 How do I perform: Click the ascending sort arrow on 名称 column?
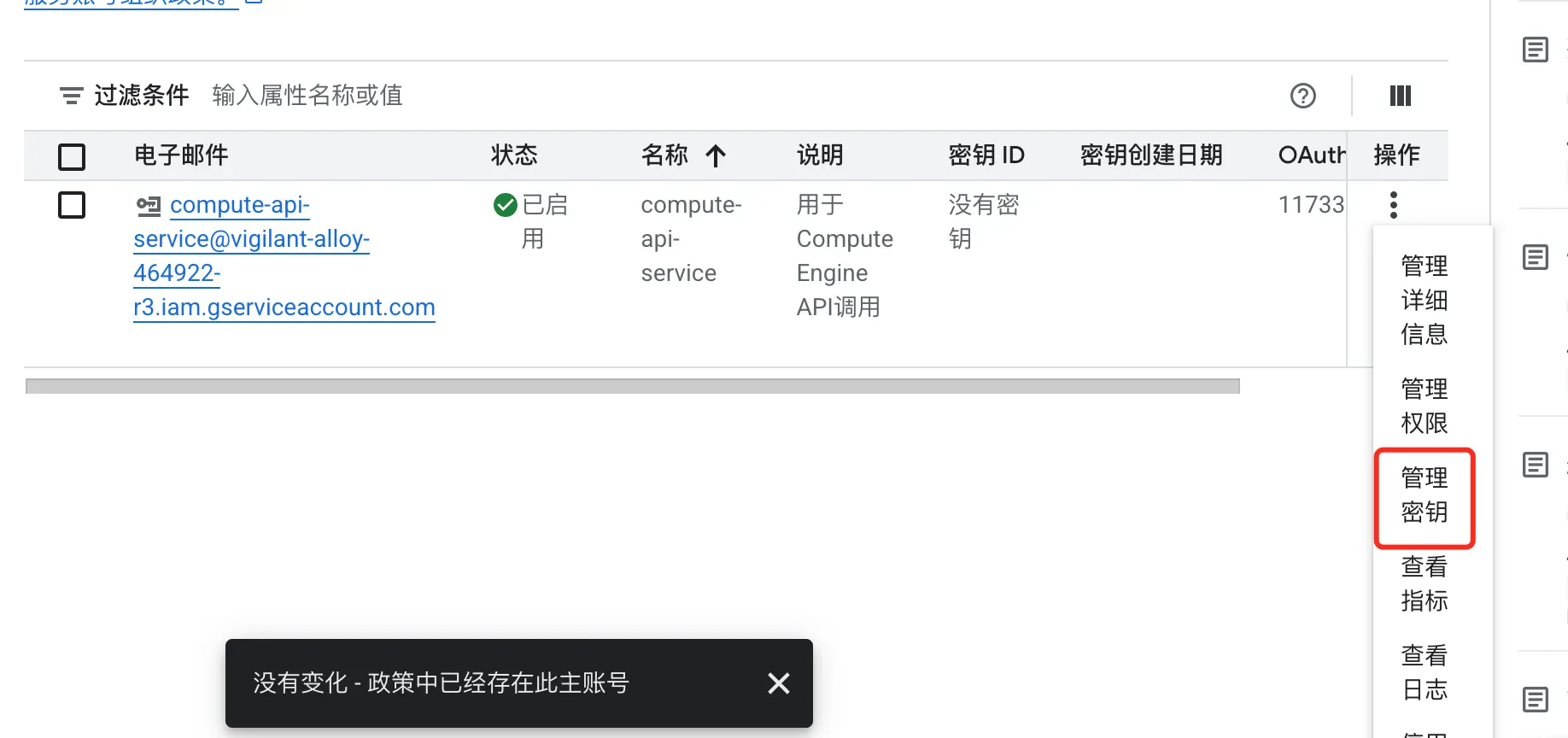tap(717, 155)
